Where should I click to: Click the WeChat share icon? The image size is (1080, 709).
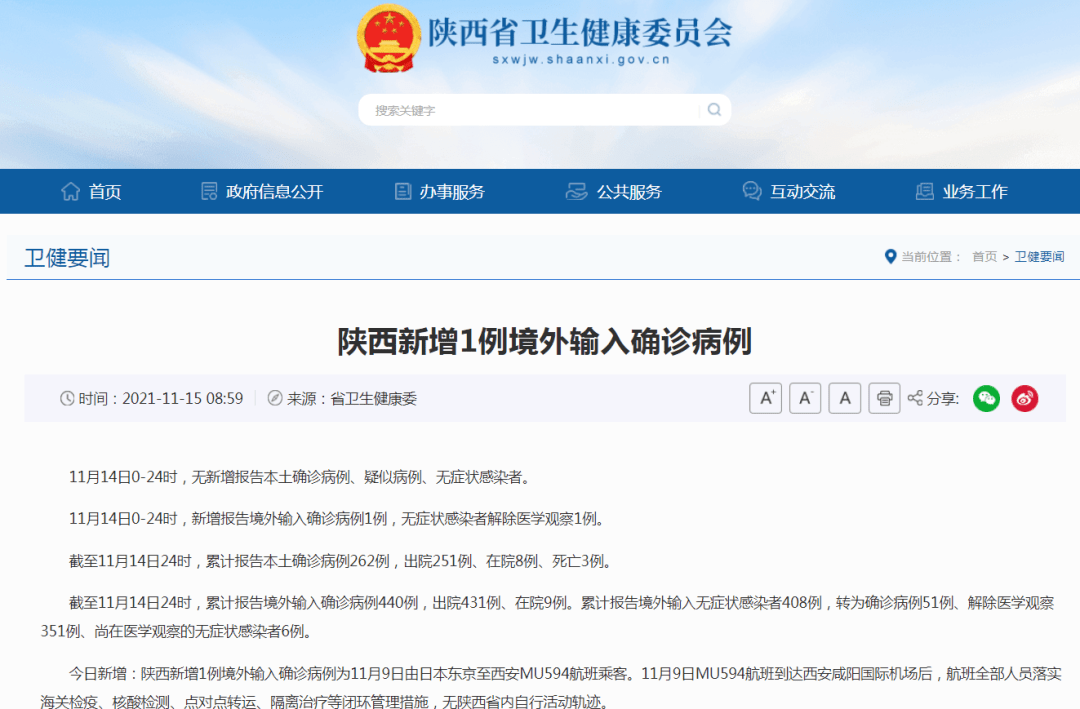coord(986,398)
